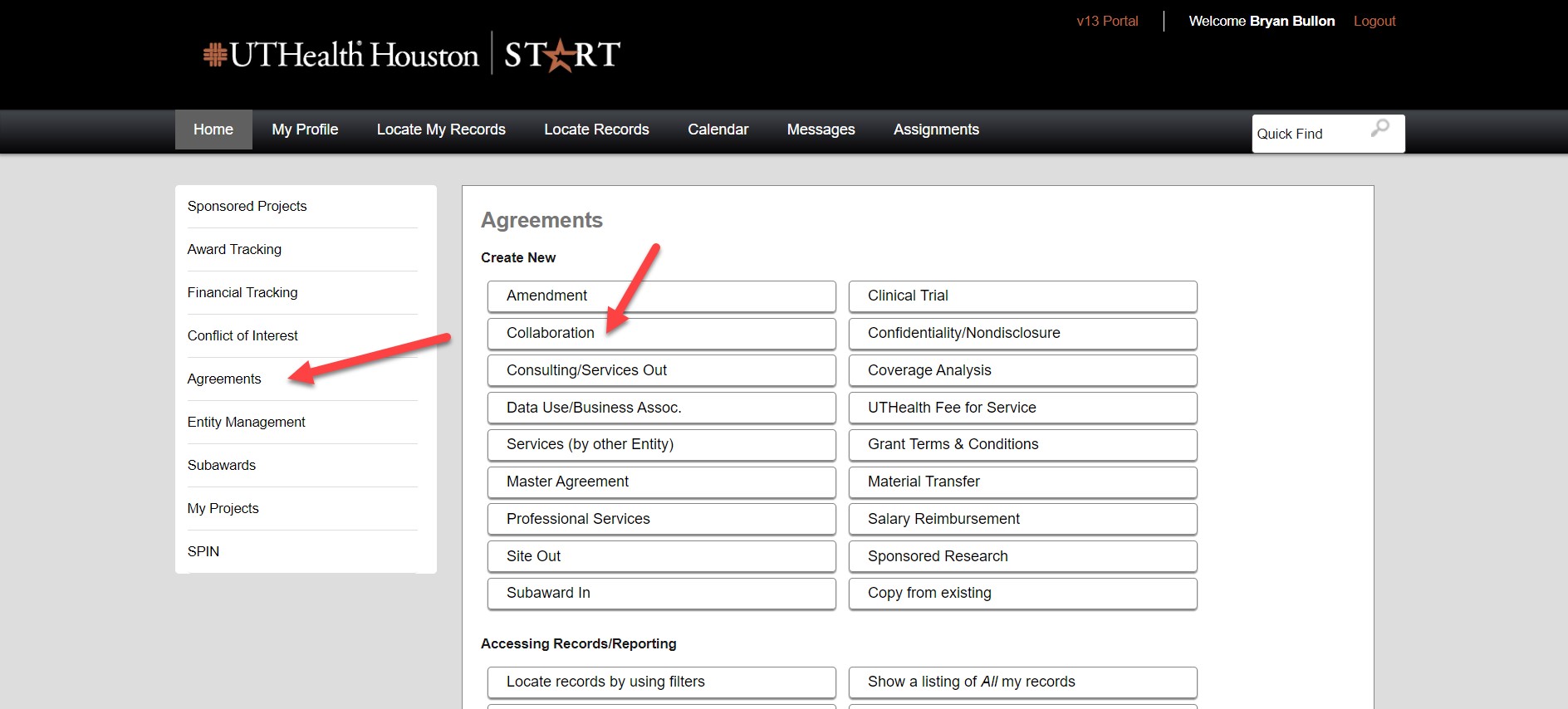1568x709 pixels.
Task: Click the UTHealth Houston START logo
Action: pyautogui.click(x=412, y=55)
